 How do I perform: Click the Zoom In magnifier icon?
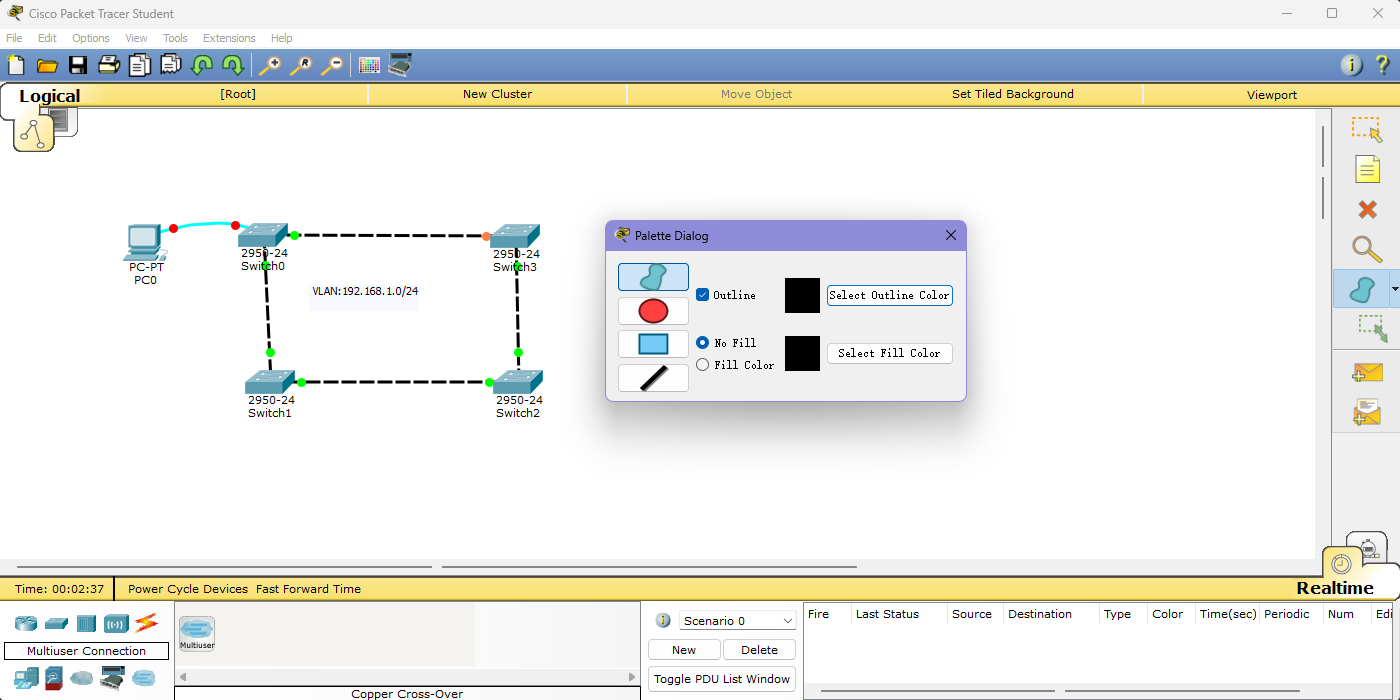[x=269, y=65]
